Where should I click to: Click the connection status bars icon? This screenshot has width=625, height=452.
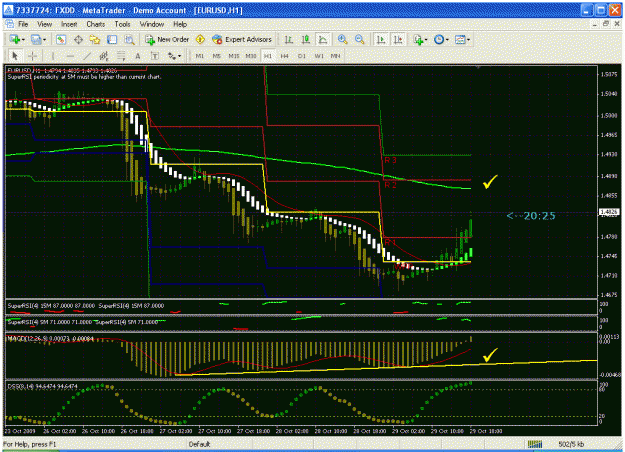[x=535, y=444]
